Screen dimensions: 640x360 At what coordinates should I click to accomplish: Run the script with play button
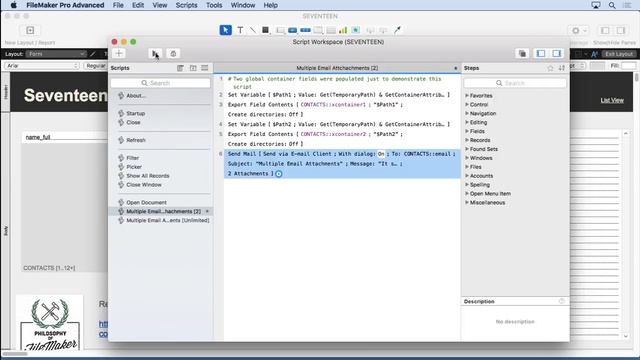point(155,53)
